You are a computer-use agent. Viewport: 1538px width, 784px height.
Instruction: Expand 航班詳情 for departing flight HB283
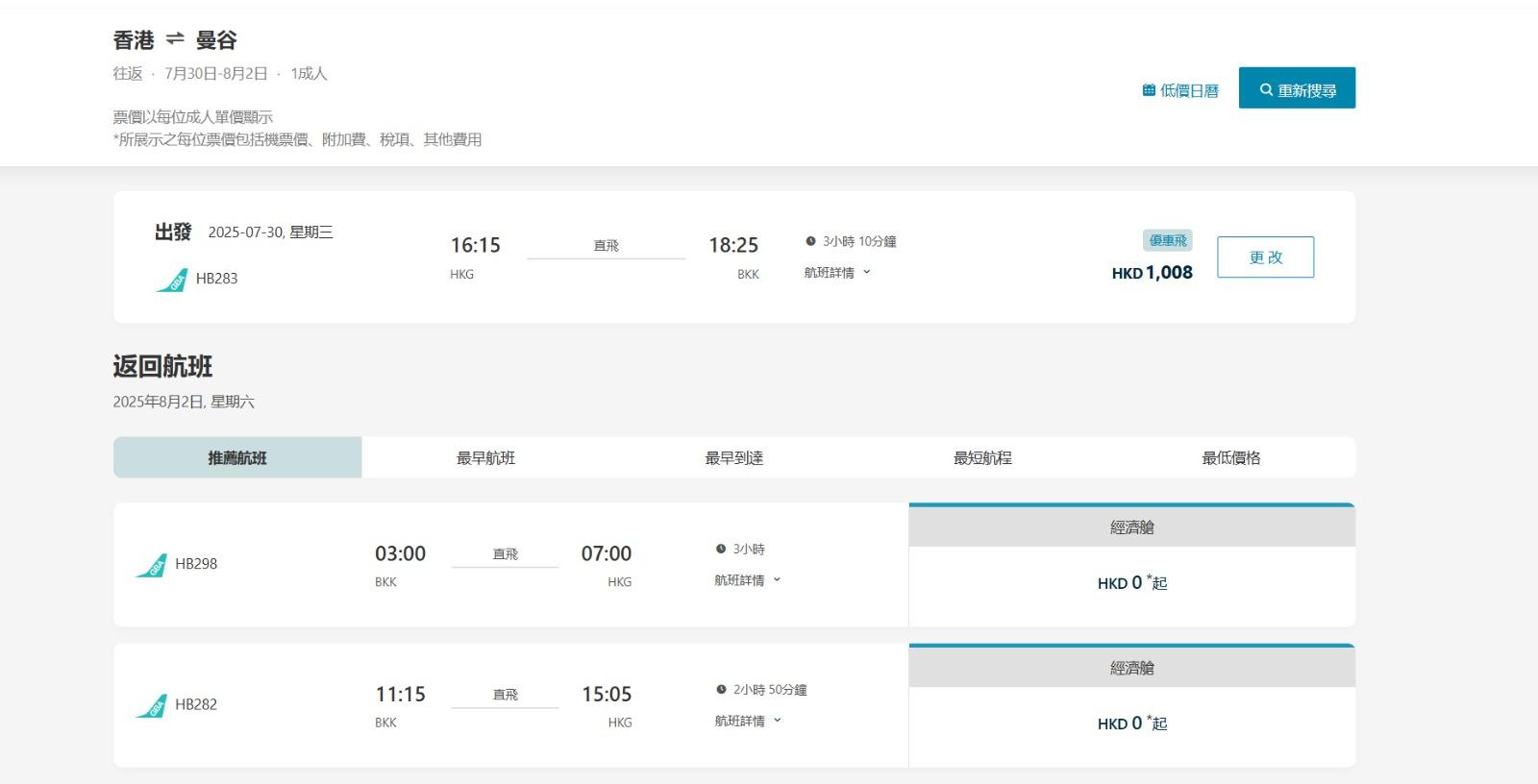[837, 273]
